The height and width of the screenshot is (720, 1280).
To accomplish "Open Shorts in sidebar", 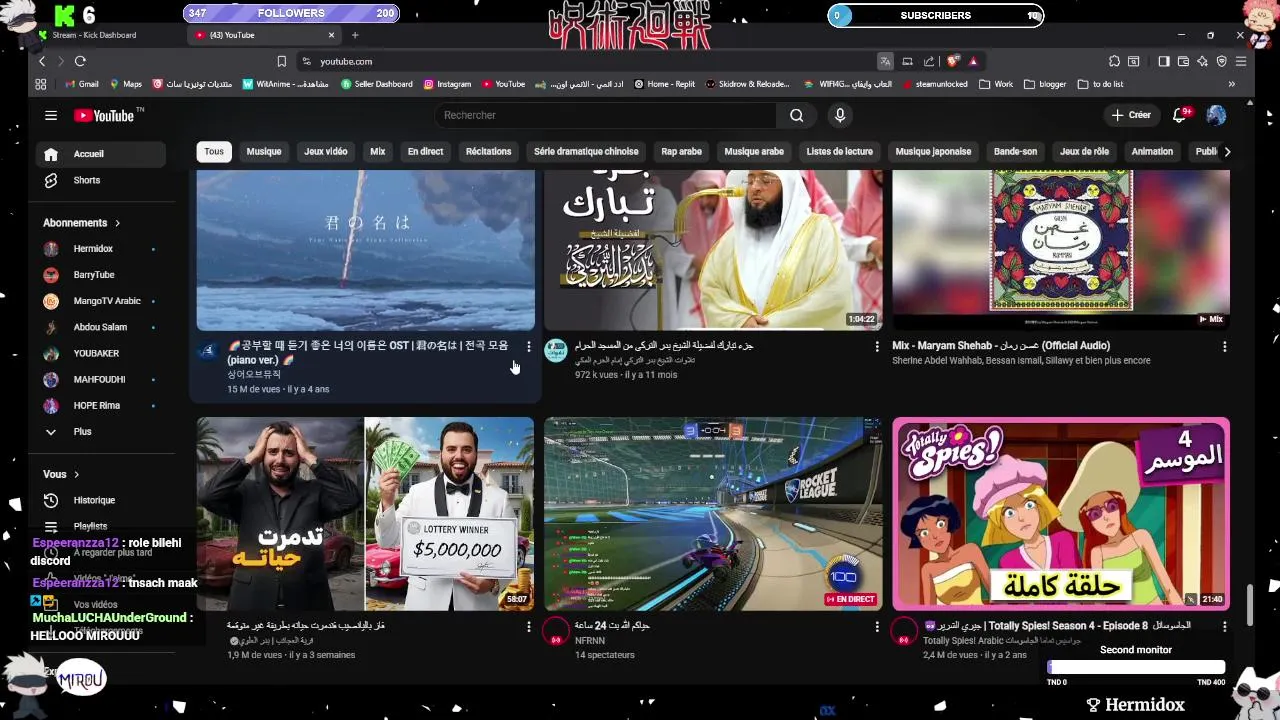I will click(100, 180).
